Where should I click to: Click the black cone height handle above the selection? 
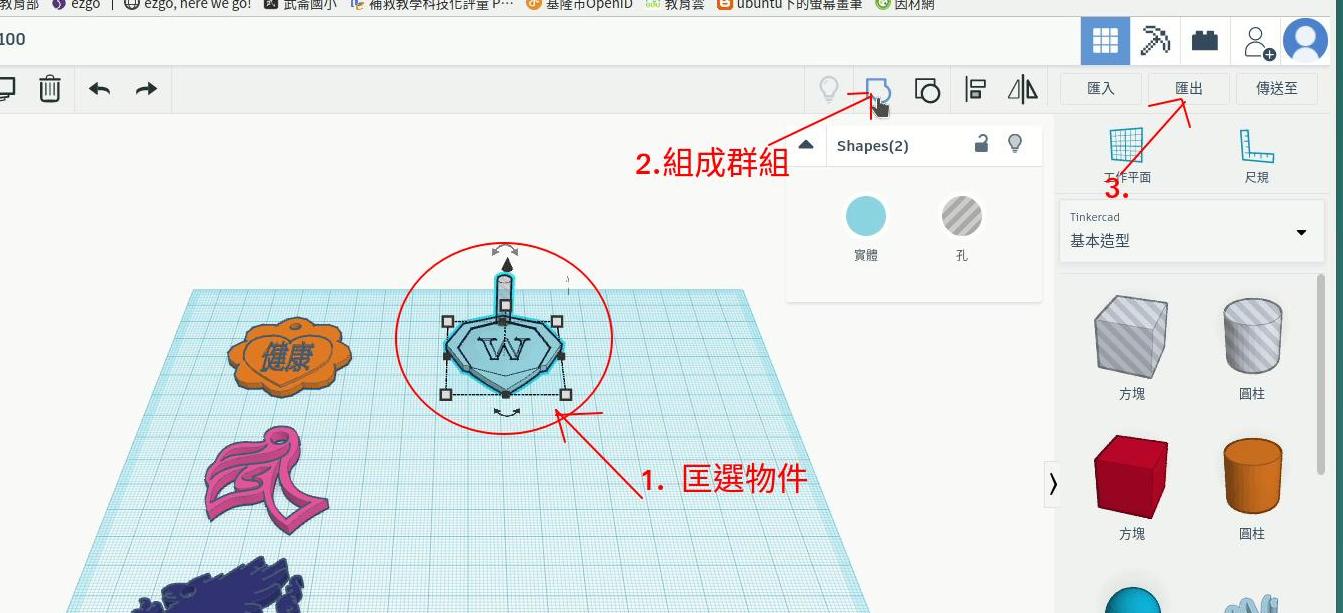pyautogui.click(x=507, y=264)
